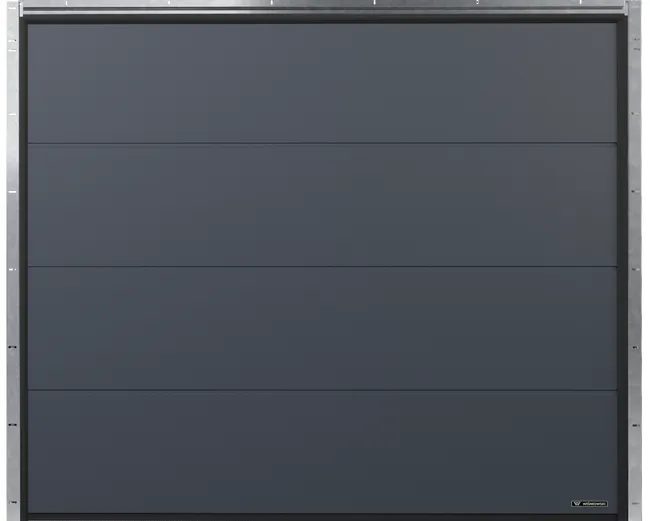This screenshot has width=650, height=521.
Task: Click the manufacturer logo badge on the door
Action: [x=589, y=504]
